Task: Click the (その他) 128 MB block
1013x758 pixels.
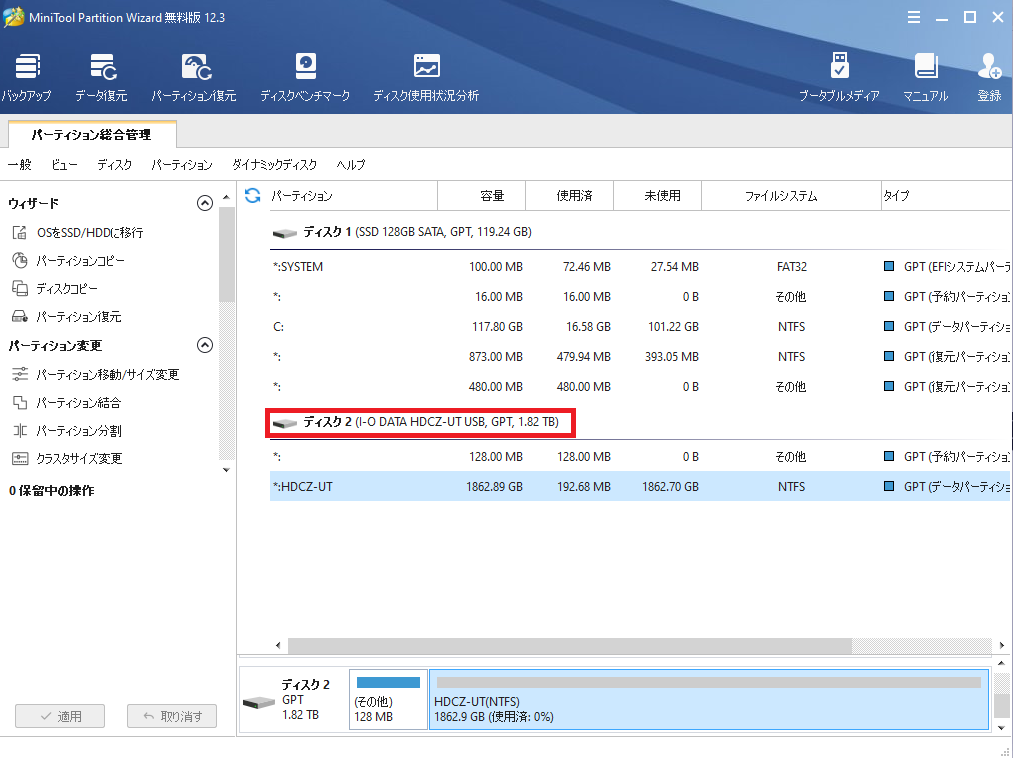Action: click(x=388, y=700)
